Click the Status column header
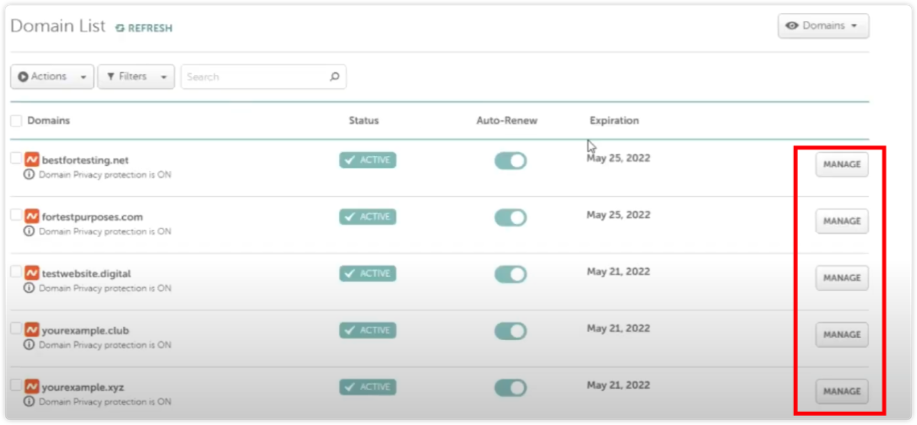 pyautogui.click(x=364, y=121)
